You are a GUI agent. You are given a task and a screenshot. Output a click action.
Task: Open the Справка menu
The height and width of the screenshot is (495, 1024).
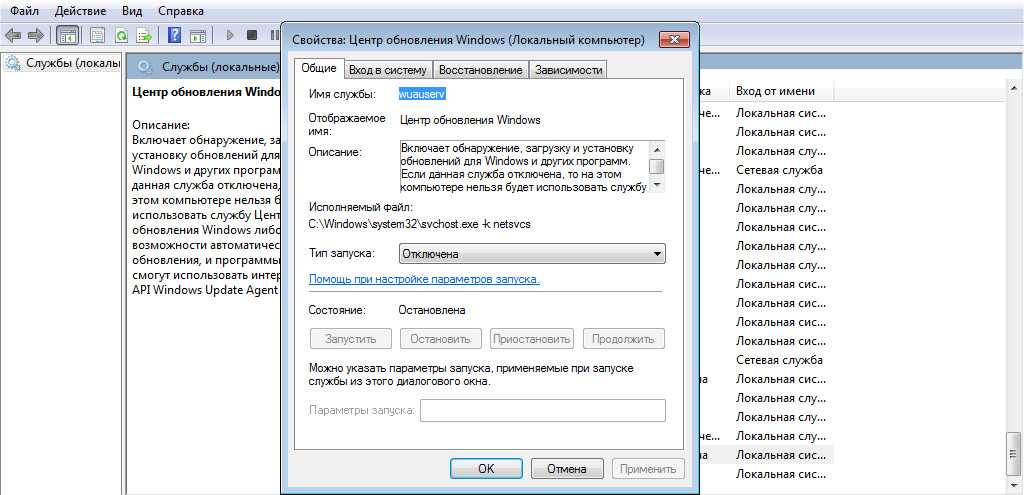[x=180, y=10]
